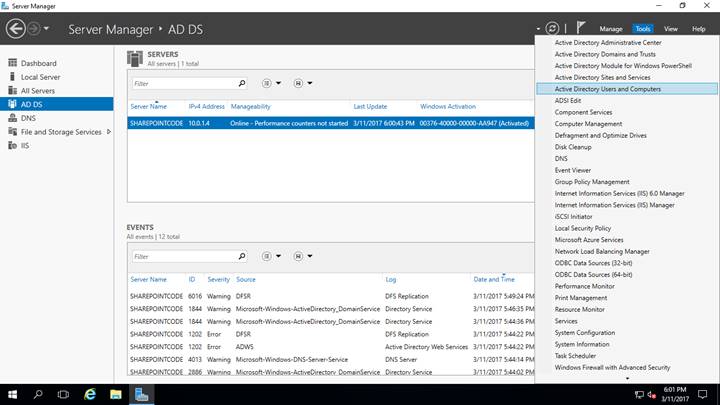This screenshot has width=720, height=405.
Task: Launch Internet Explorer from taskbar
Action: (x=90, y=394)
